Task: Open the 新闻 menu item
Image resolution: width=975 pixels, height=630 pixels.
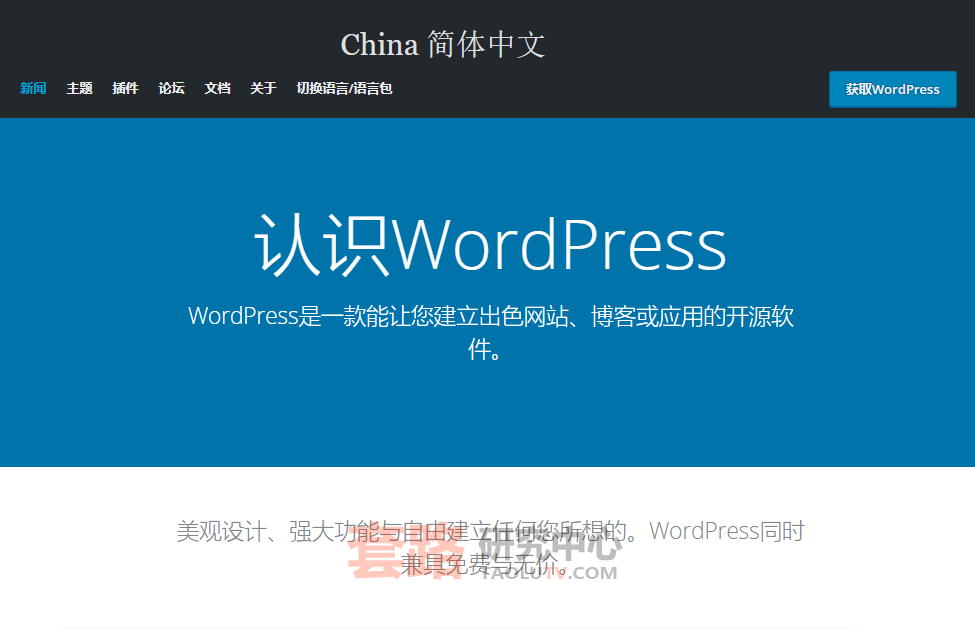Action: [x=33, y=88]
